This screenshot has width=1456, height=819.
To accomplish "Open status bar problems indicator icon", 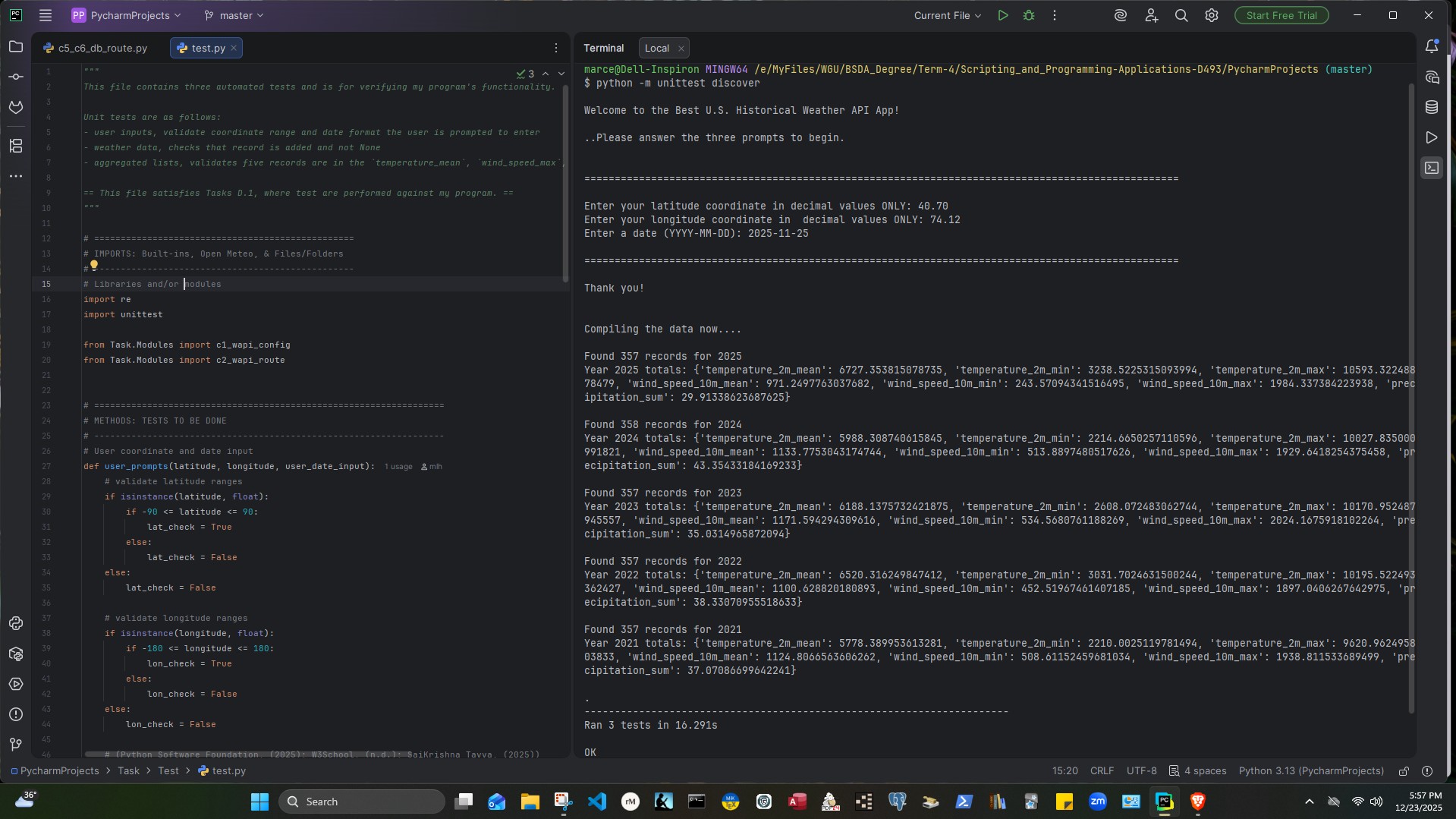I will (1427, 771).
